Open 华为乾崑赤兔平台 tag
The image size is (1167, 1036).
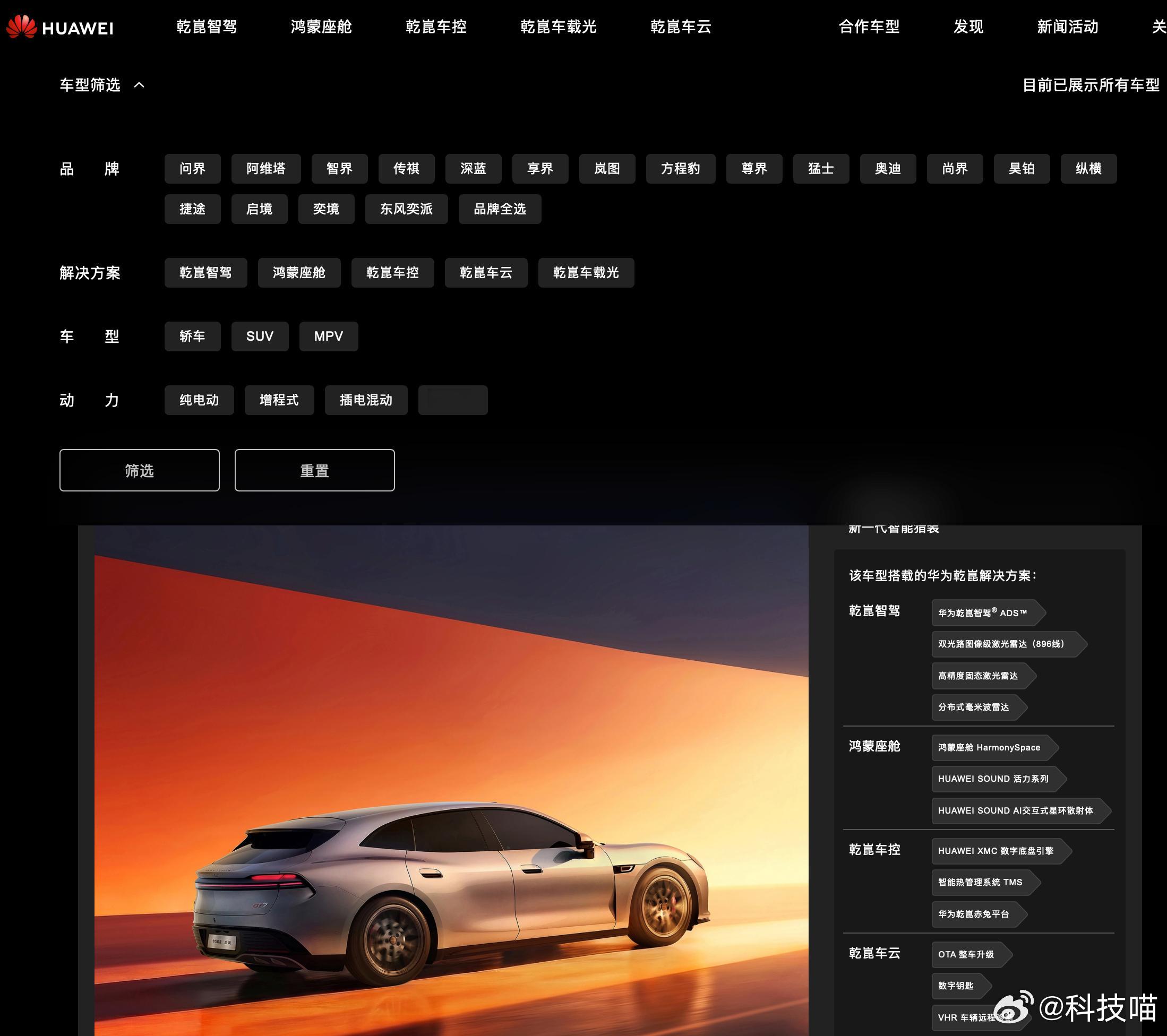click(979, 914)
